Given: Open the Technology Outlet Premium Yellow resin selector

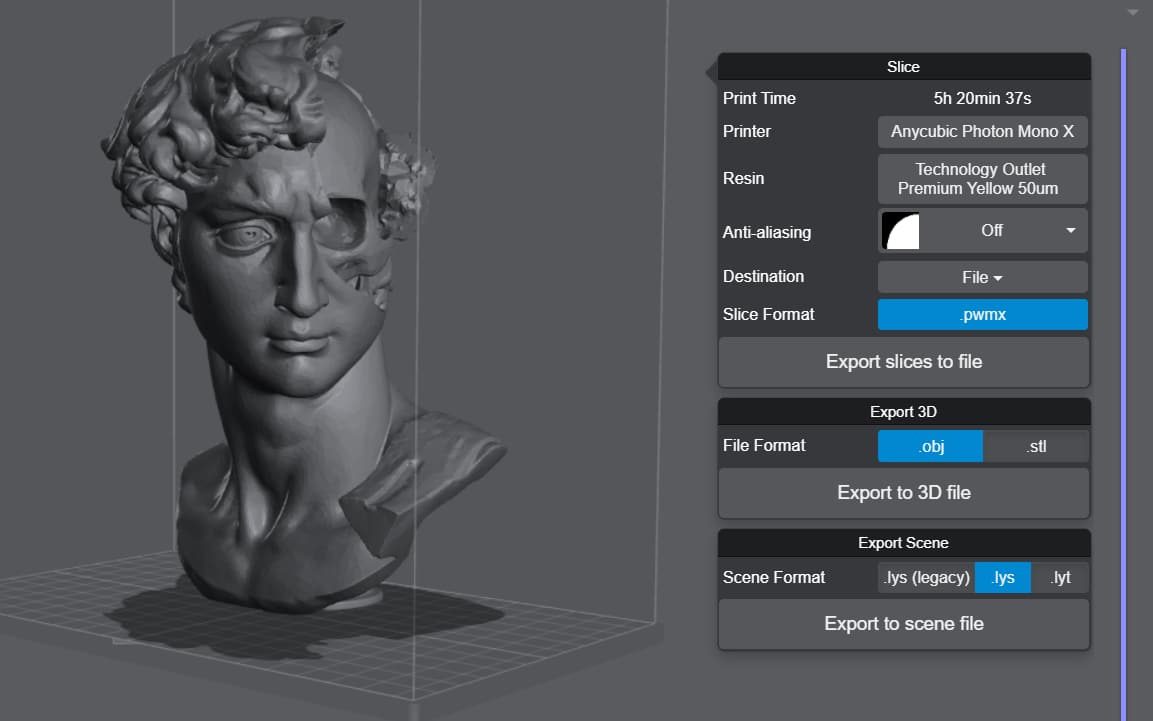Looking at the screenshot, I should point(982,179).
